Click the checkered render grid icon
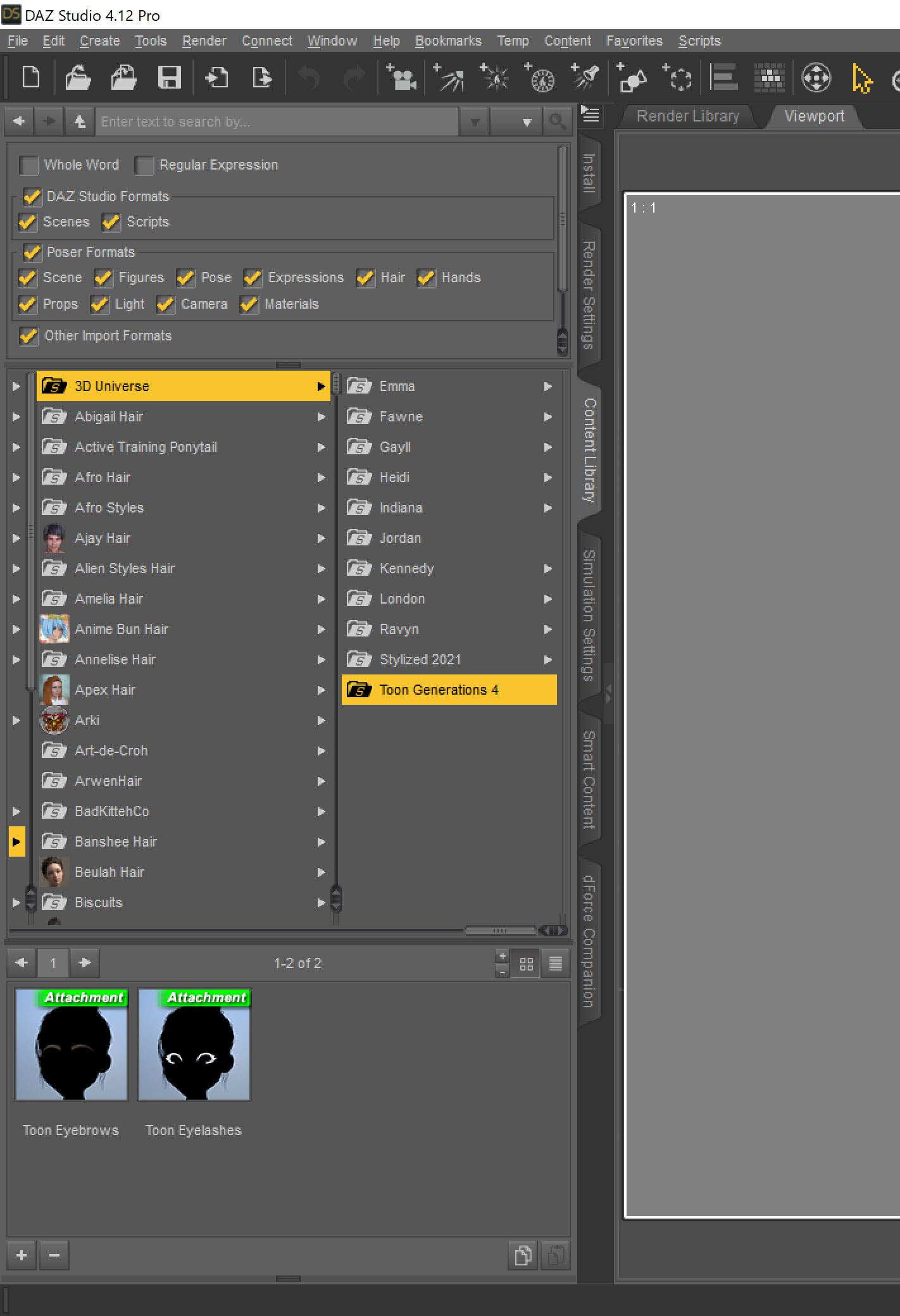Viewport: 900px width, 1316px height. click(770, 78)
